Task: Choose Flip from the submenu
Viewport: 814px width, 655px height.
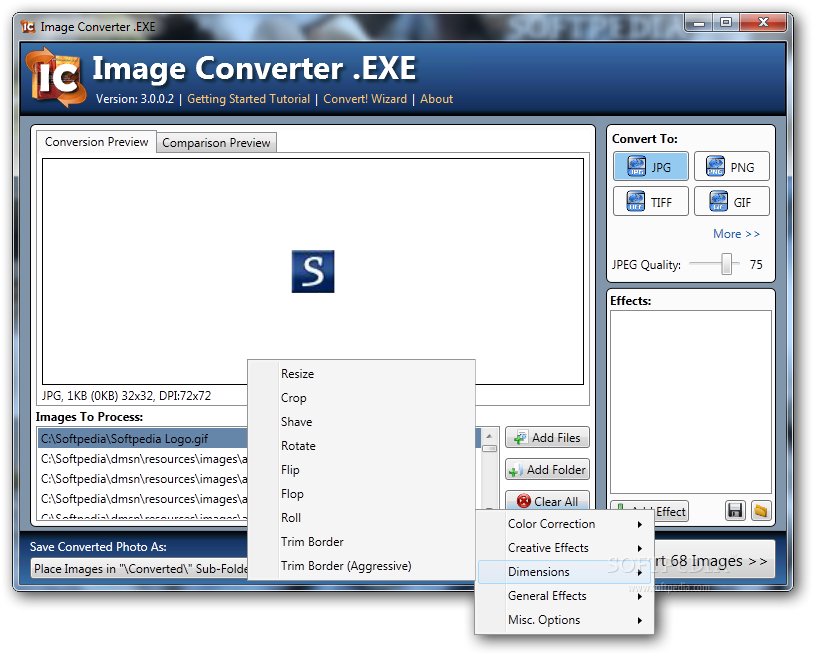Action: [x=361, y=470]
